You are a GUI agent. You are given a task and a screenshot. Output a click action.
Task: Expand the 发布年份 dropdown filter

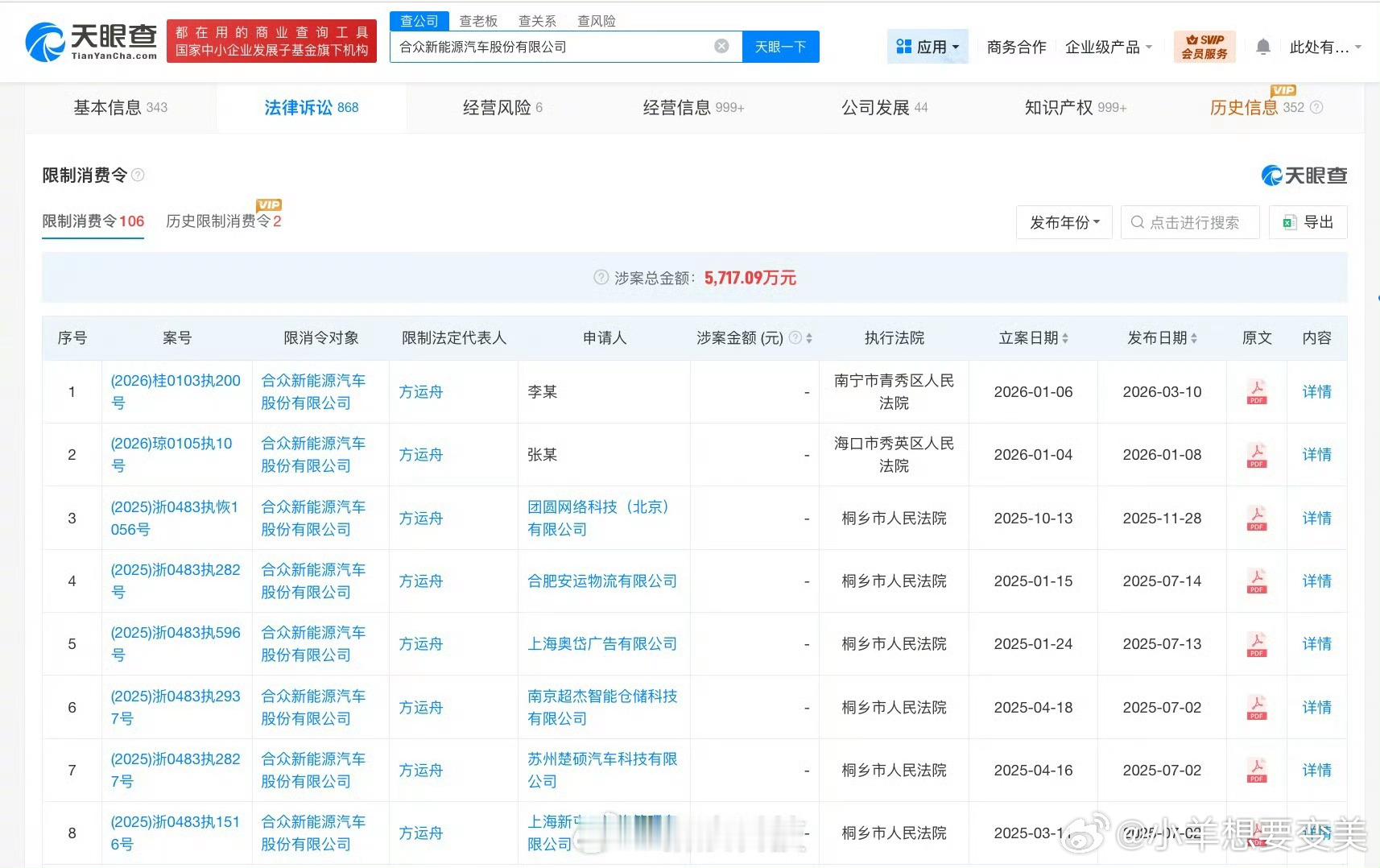[1064, 222]
